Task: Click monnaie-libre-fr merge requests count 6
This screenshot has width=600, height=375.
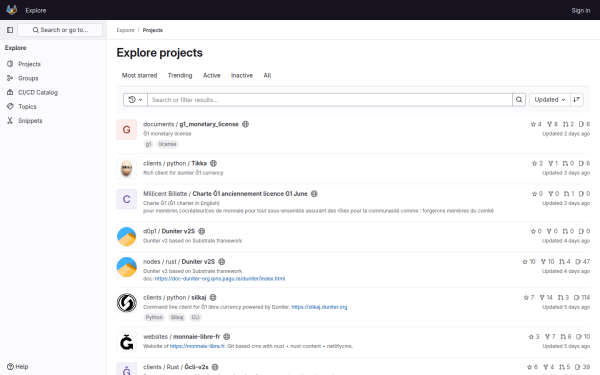Action: (566, 337)
